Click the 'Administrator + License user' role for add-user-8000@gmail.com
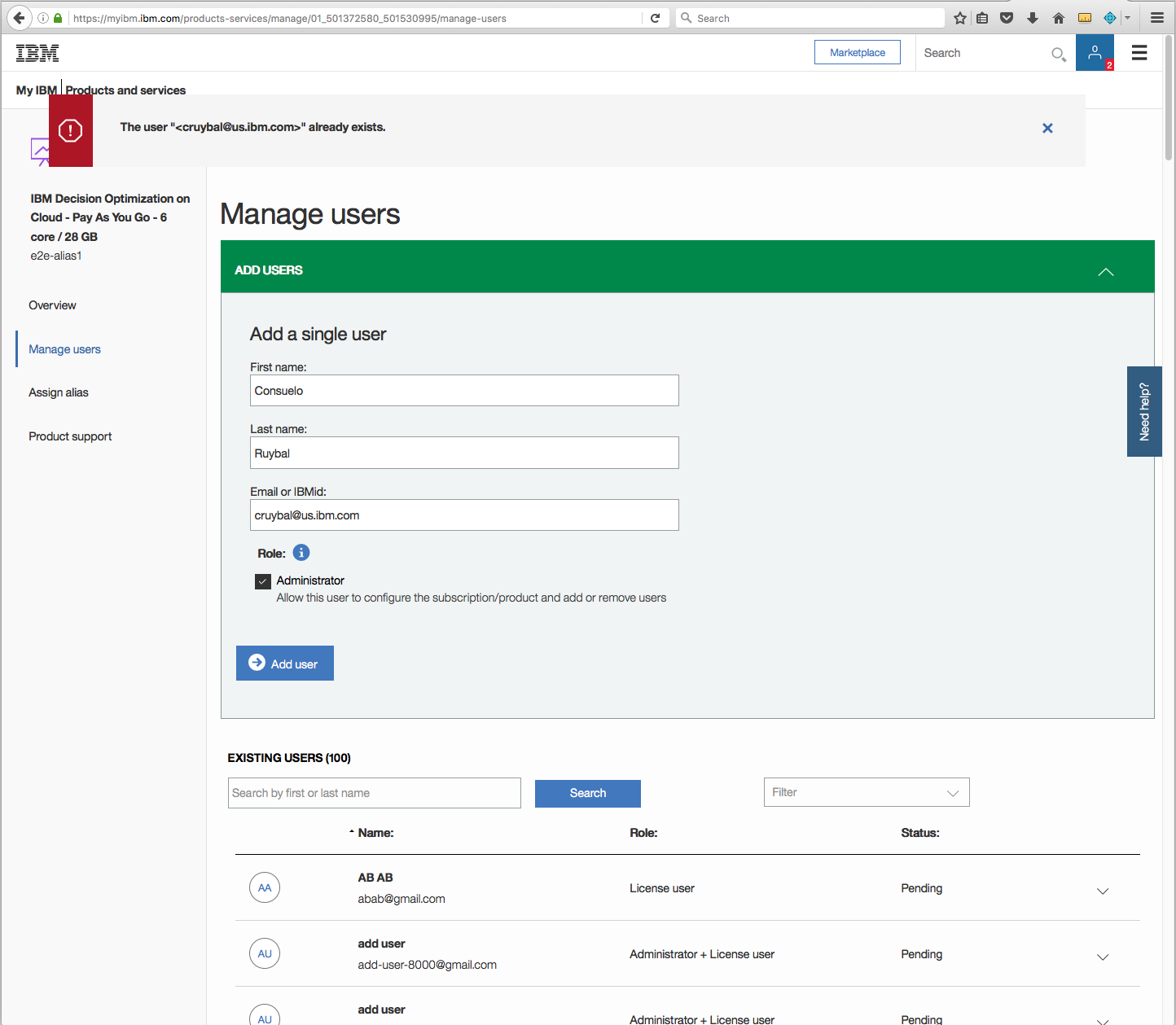This screenshot has width=1176, height=1025. click(x=702, y=954)
